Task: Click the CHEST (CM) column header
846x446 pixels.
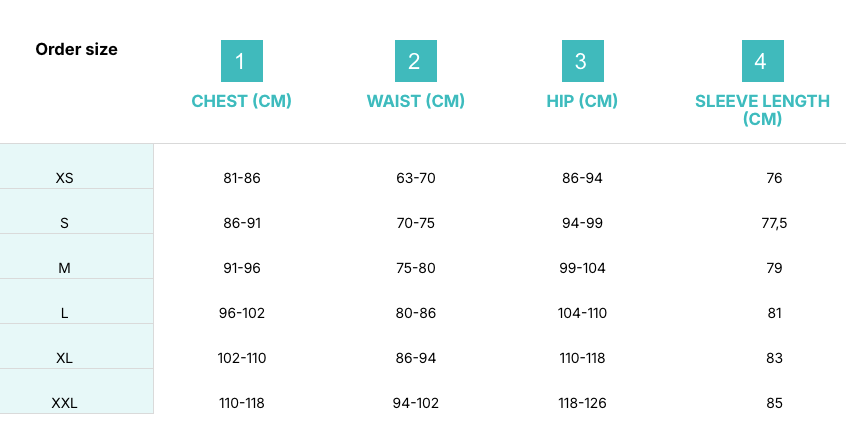Action: pyautogui.click(x=241, y=101)
